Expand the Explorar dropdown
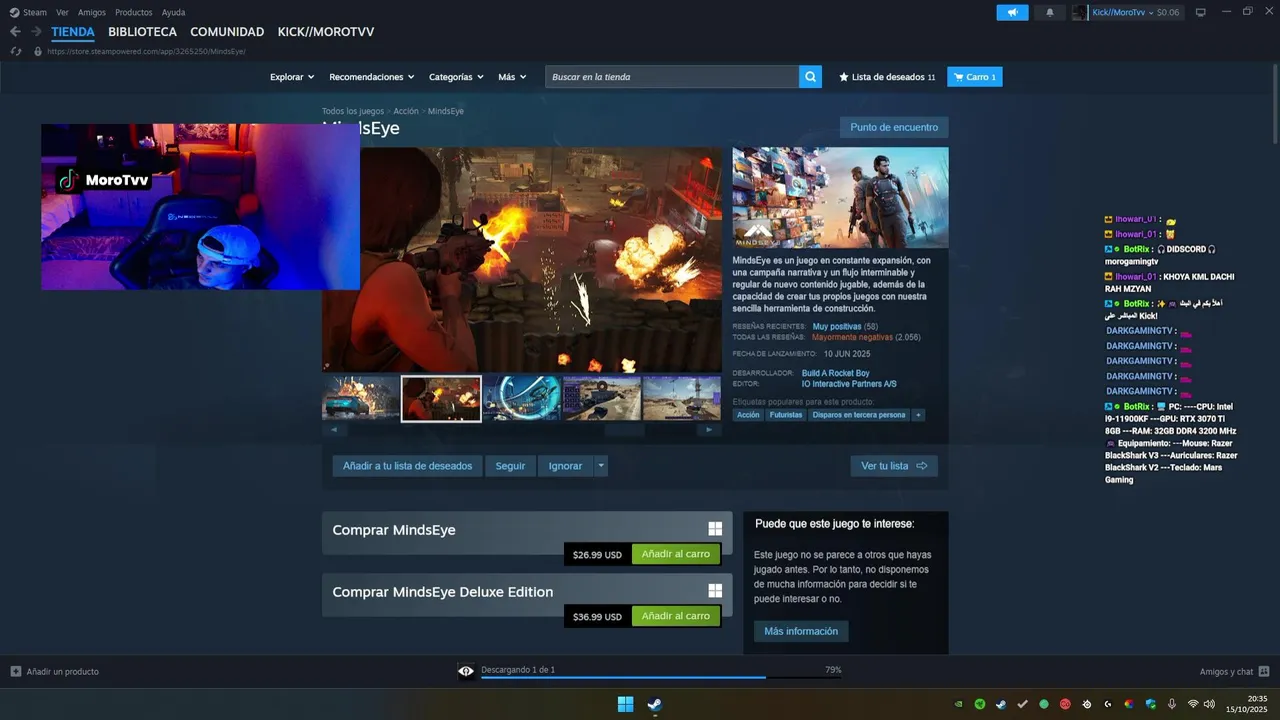 point(292,77)
